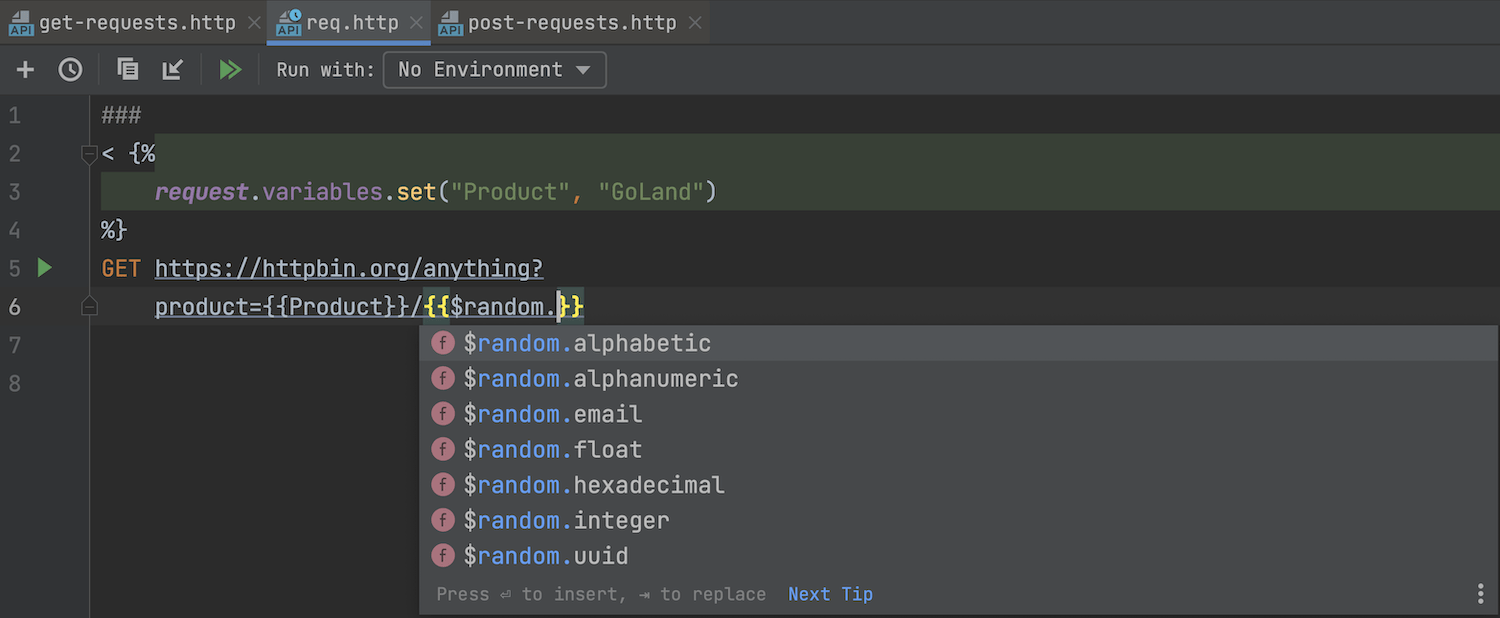Click the Open in HTTP Requests Collection icon
Screen dimensions: 1500x618
[x=127, y=70]
